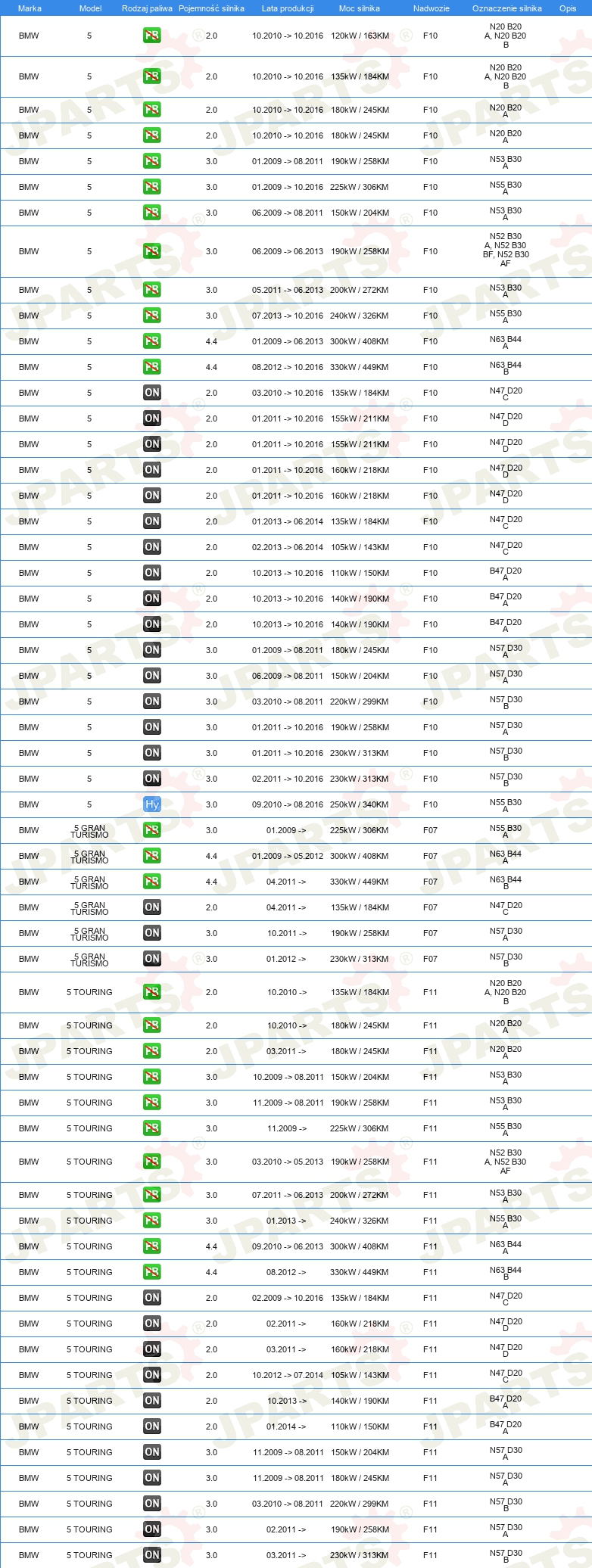
Task: Click the Oznaczenie silnika column header
Action: (507, 8)
